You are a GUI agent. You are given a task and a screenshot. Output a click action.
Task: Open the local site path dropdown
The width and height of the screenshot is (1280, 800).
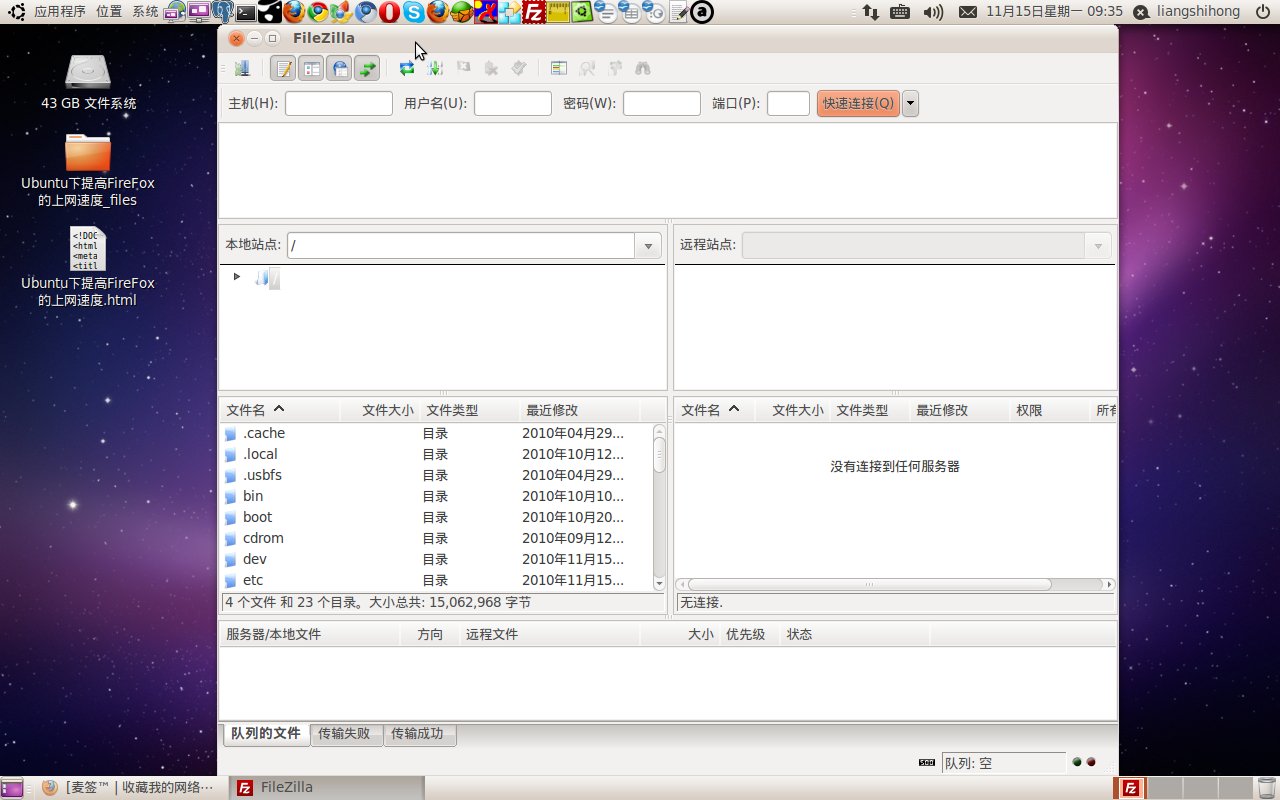pyautogui.click(x=648, y=245)
